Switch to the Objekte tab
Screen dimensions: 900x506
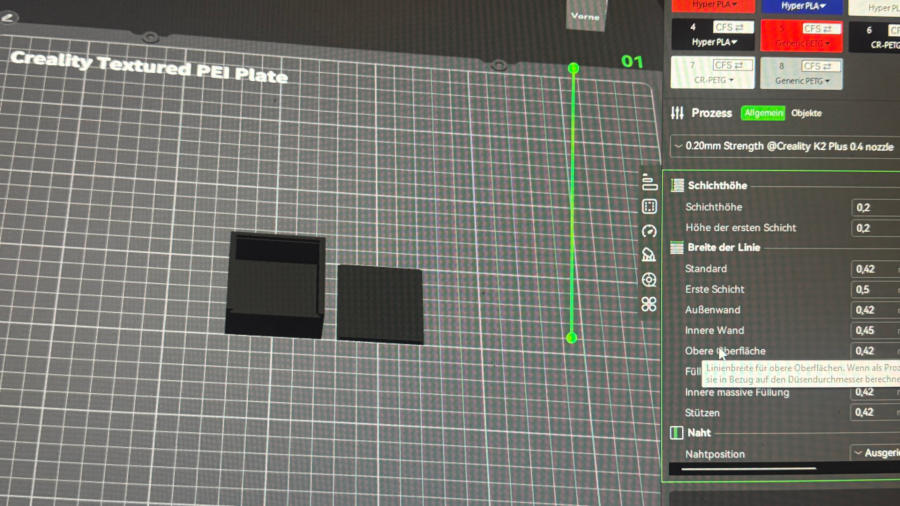[x=806, y=113]
